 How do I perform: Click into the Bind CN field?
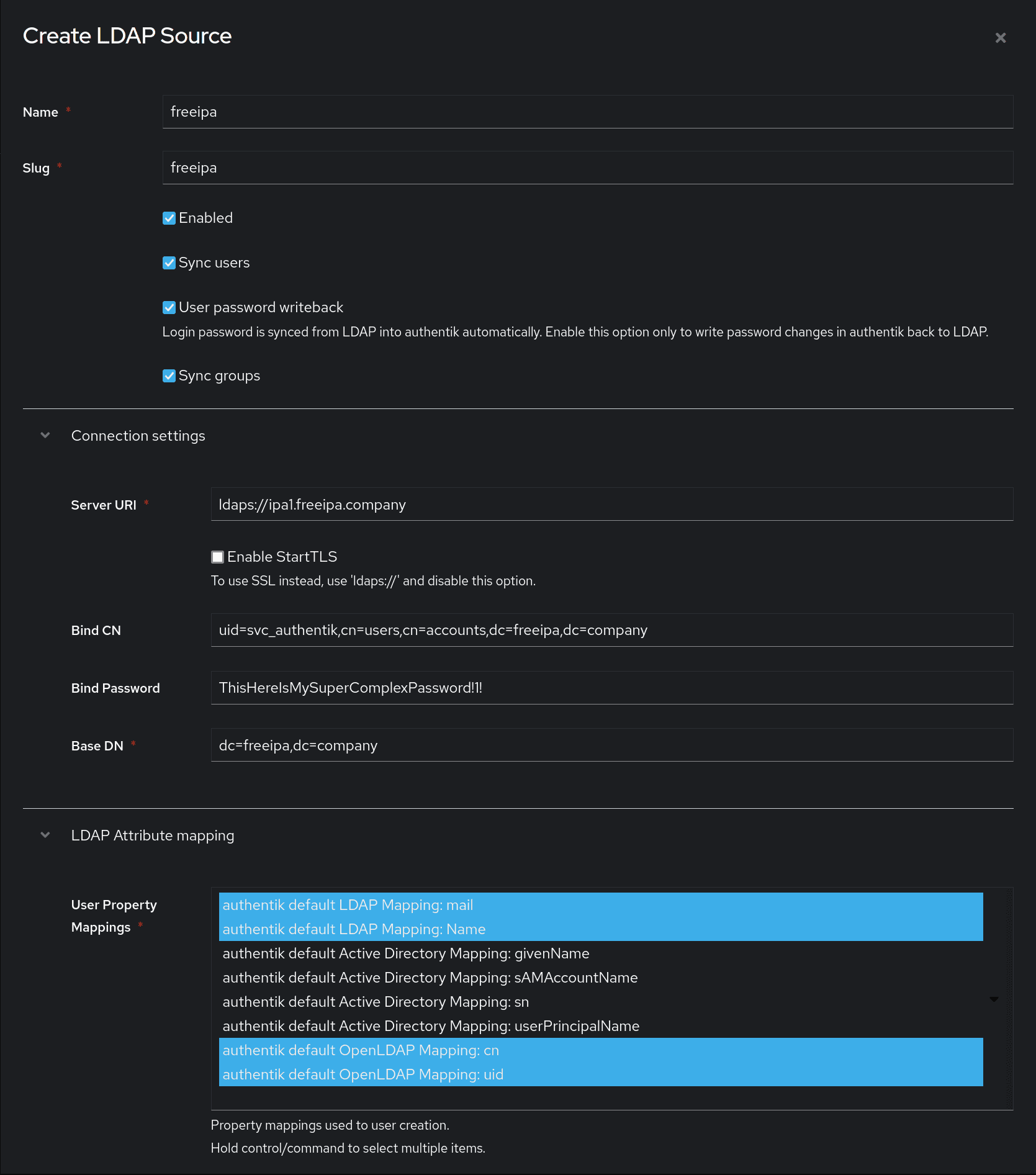(611, 631)
